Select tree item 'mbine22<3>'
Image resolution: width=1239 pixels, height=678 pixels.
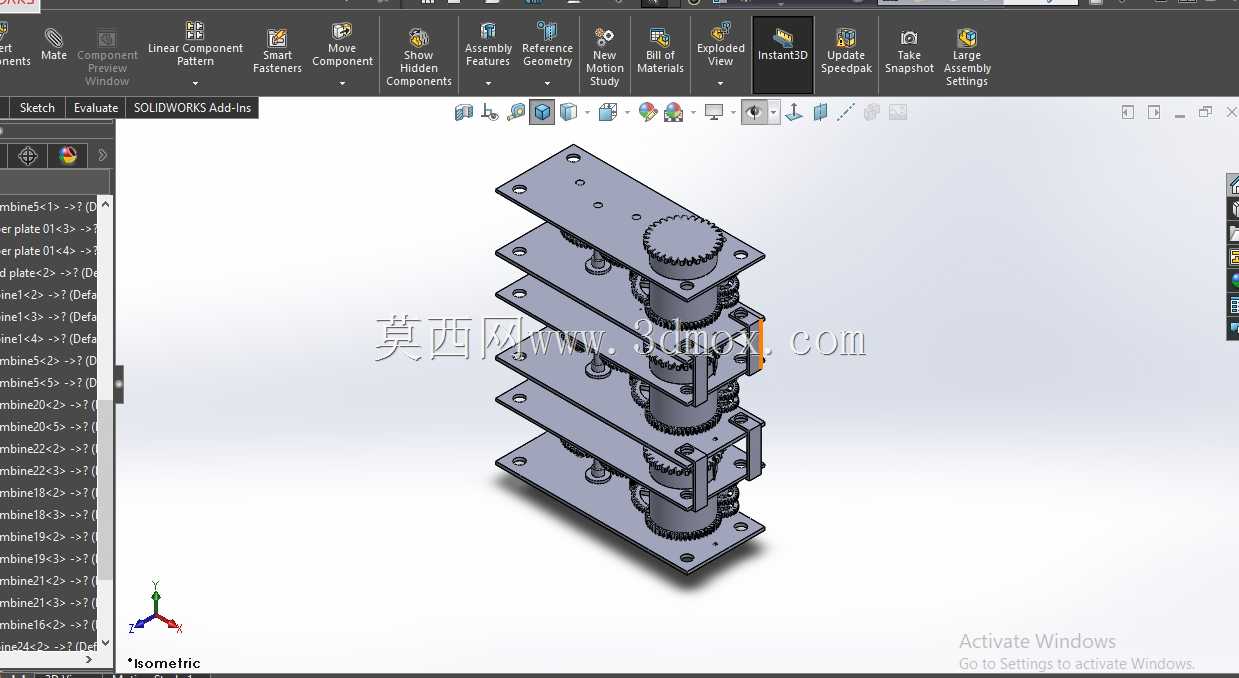click(48, 471)
